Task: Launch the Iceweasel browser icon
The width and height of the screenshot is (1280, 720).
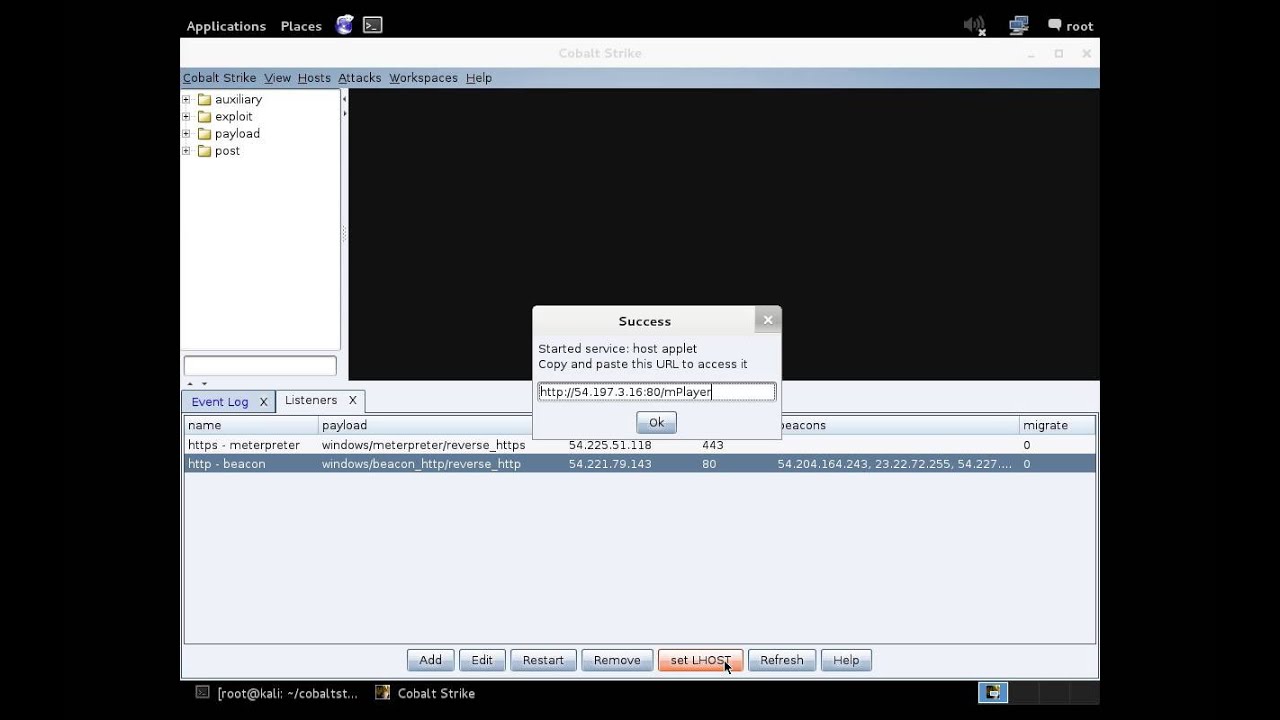Action: (x=345, y=25)
